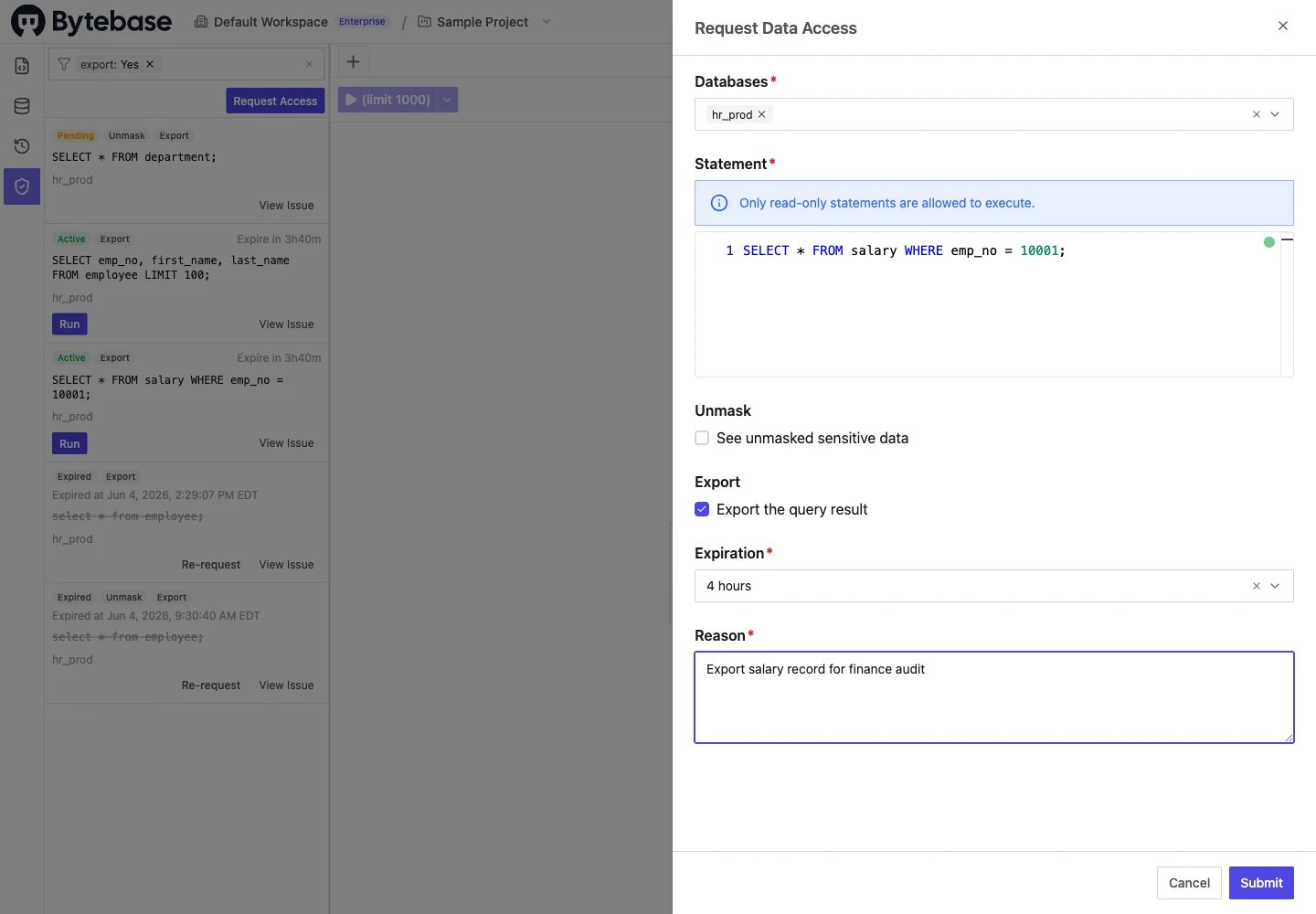The width and height of the screenshot is (1316, 914).
Task: Click the 4 hours expiration field
Action: 994,586
